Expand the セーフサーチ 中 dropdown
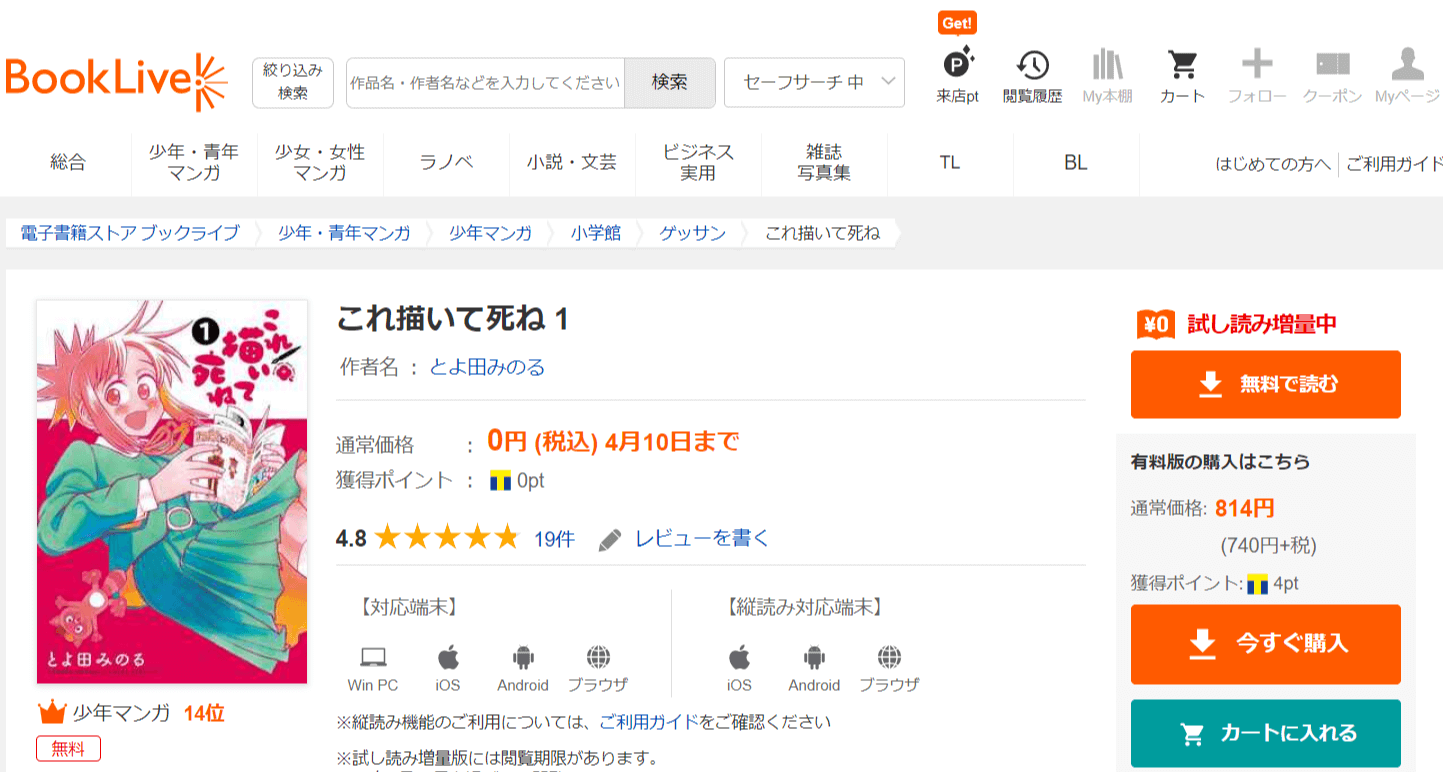 pyautogui.click(x=813, y=82)
